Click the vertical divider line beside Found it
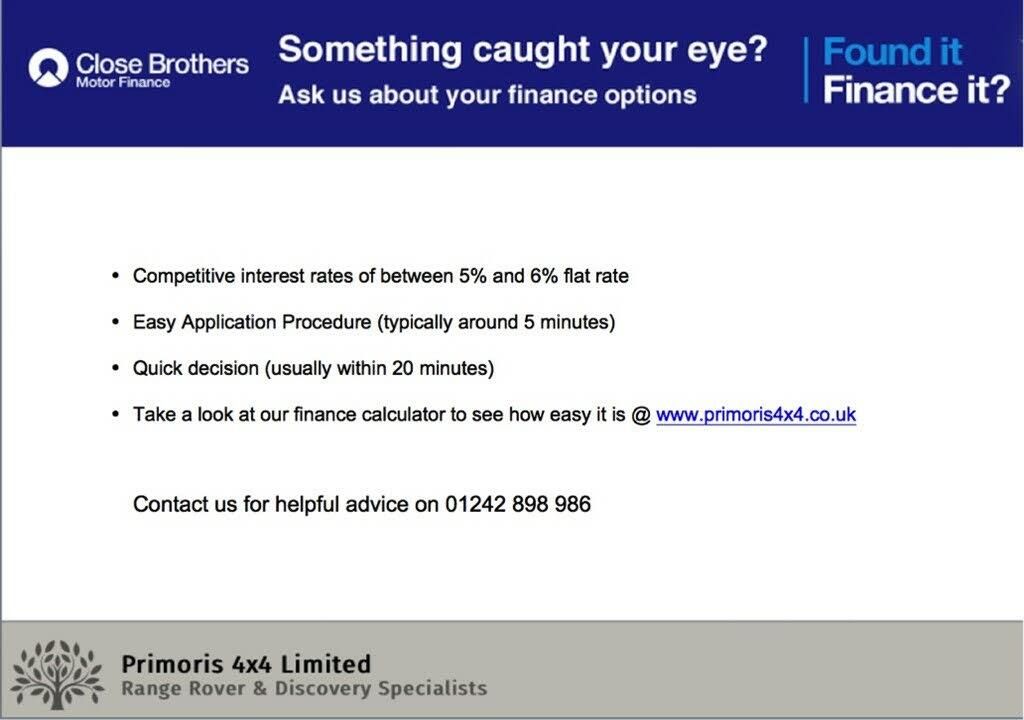The width and height of the screenshot is (1024, 720). pyautogui.click(x=807, y=70)
